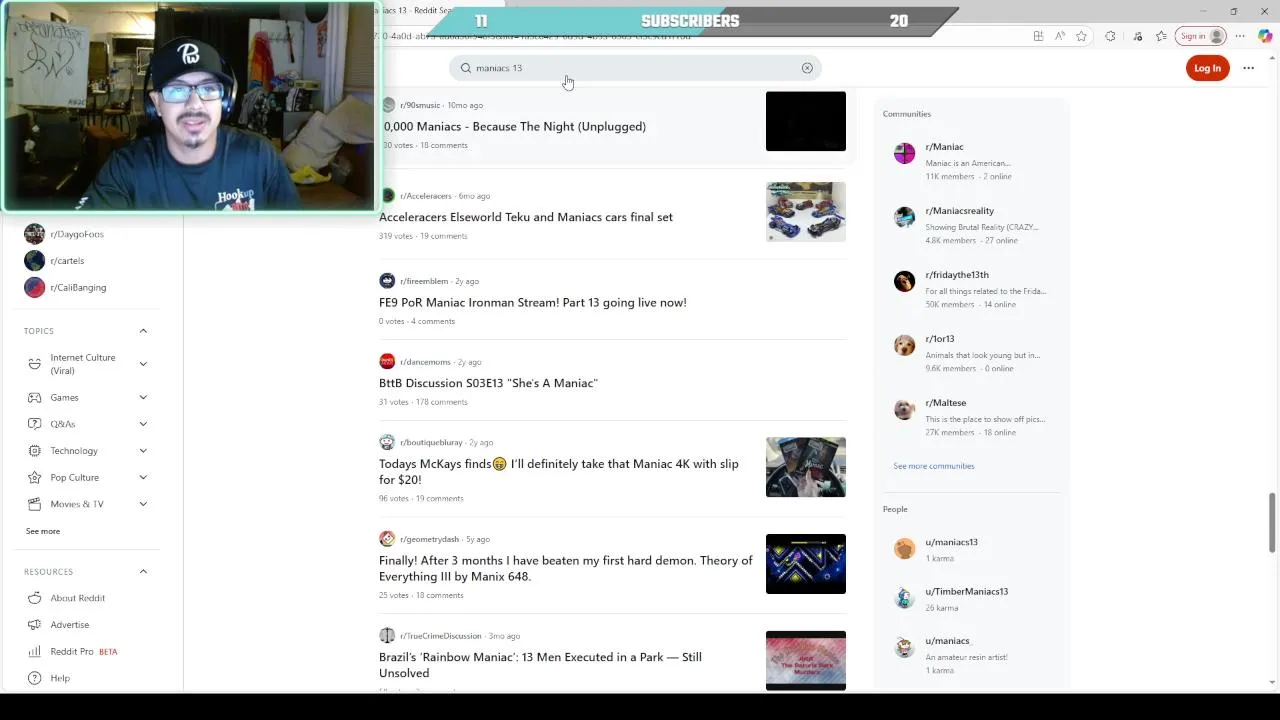Open Advertise in the sidebar
The image size is (1280, 720).
(x=69, y=625)
